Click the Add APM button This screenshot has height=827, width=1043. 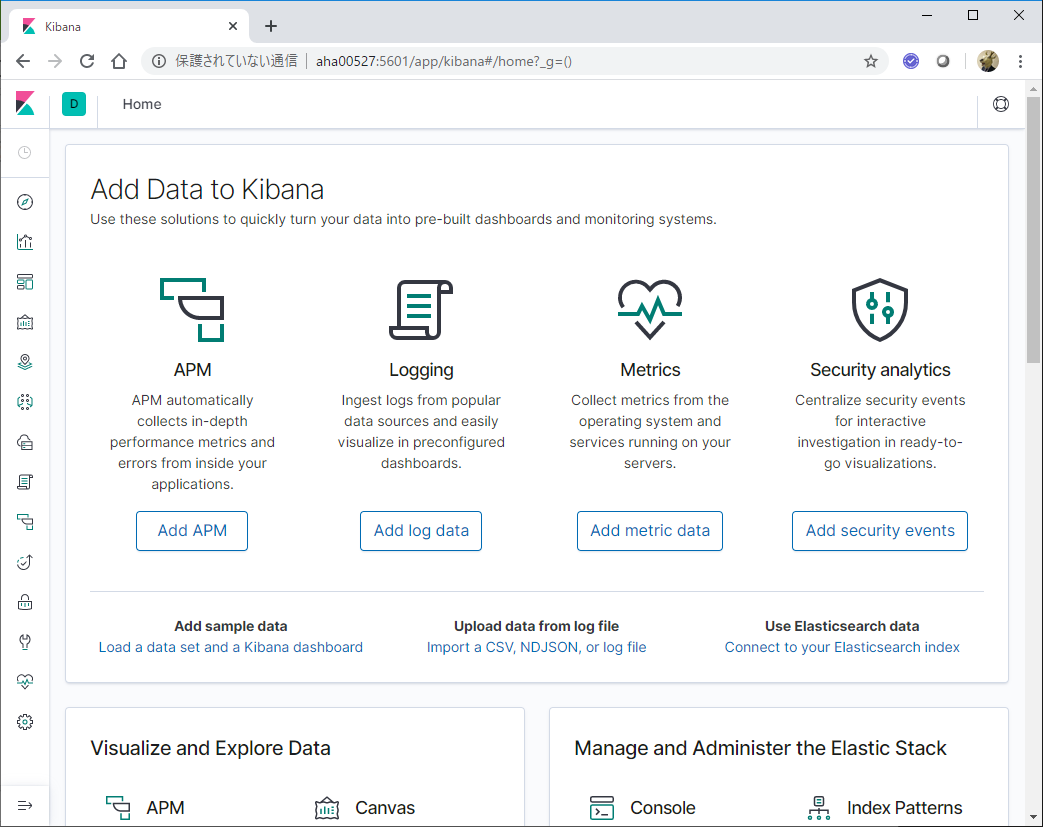click(192, 531)
